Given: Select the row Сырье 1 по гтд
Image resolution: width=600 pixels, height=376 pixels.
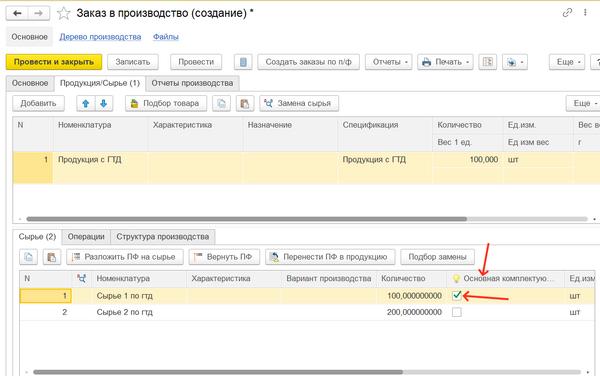Looking at the screenshot, I should (307, 296).
